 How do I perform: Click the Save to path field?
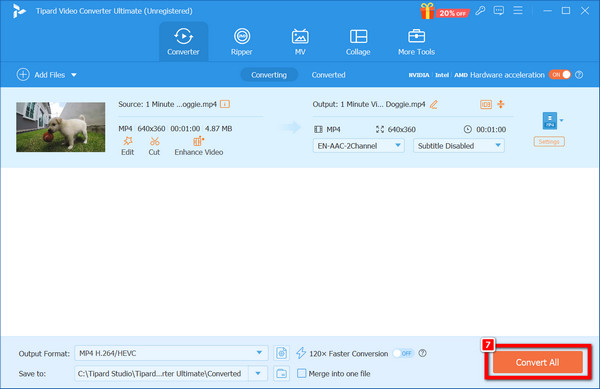(x=161, y=373)
